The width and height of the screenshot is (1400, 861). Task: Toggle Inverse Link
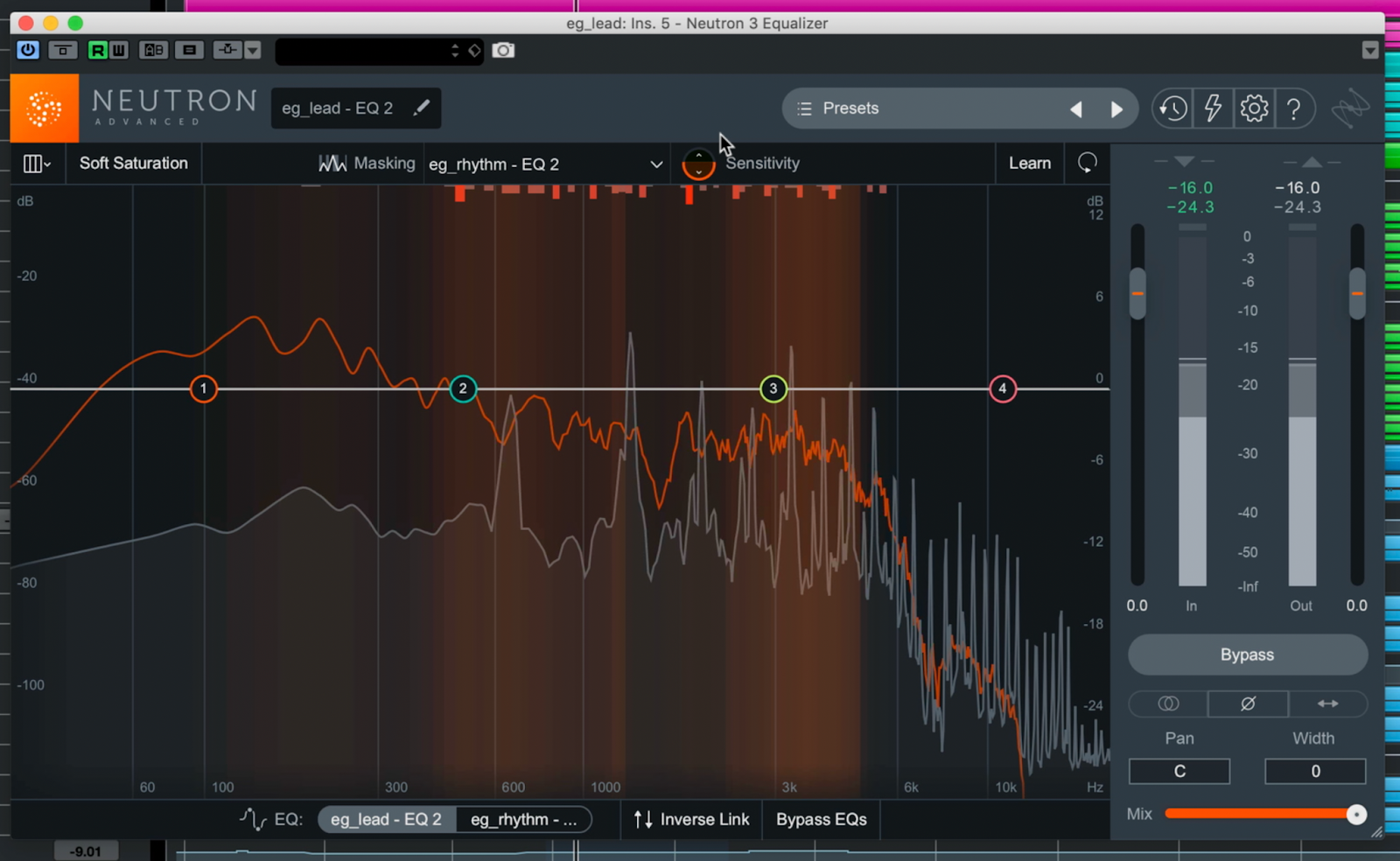(691, 820)
